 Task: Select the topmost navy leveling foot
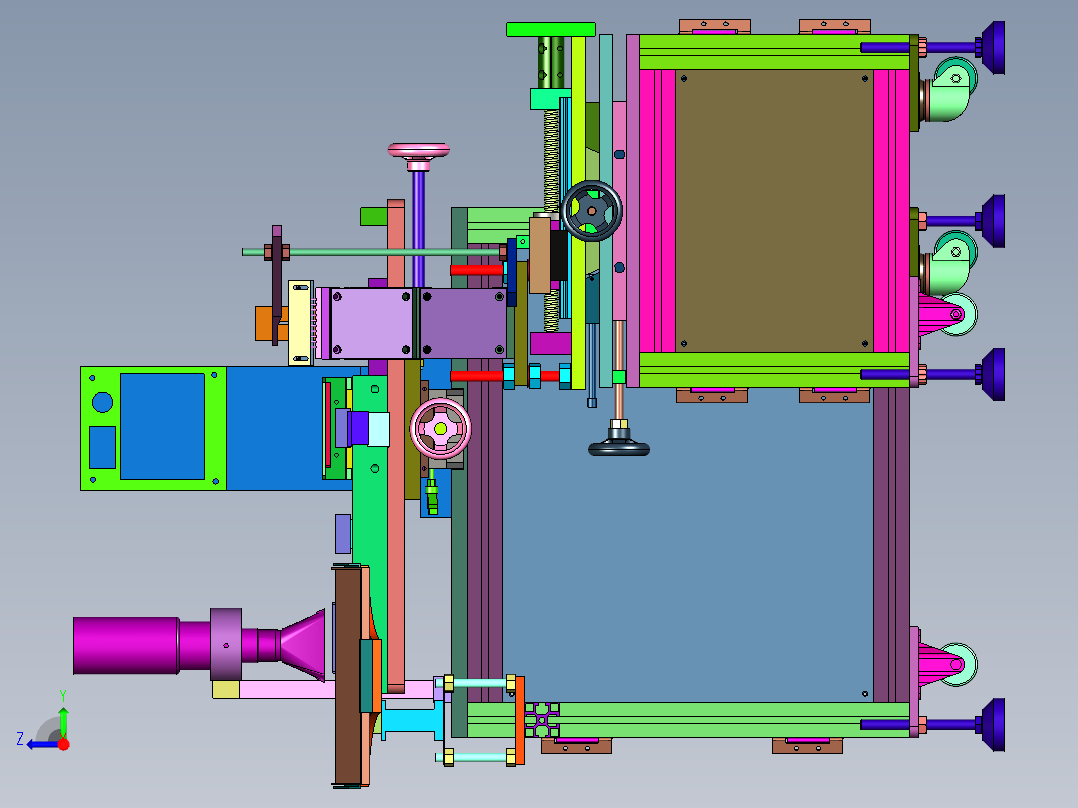993,47
